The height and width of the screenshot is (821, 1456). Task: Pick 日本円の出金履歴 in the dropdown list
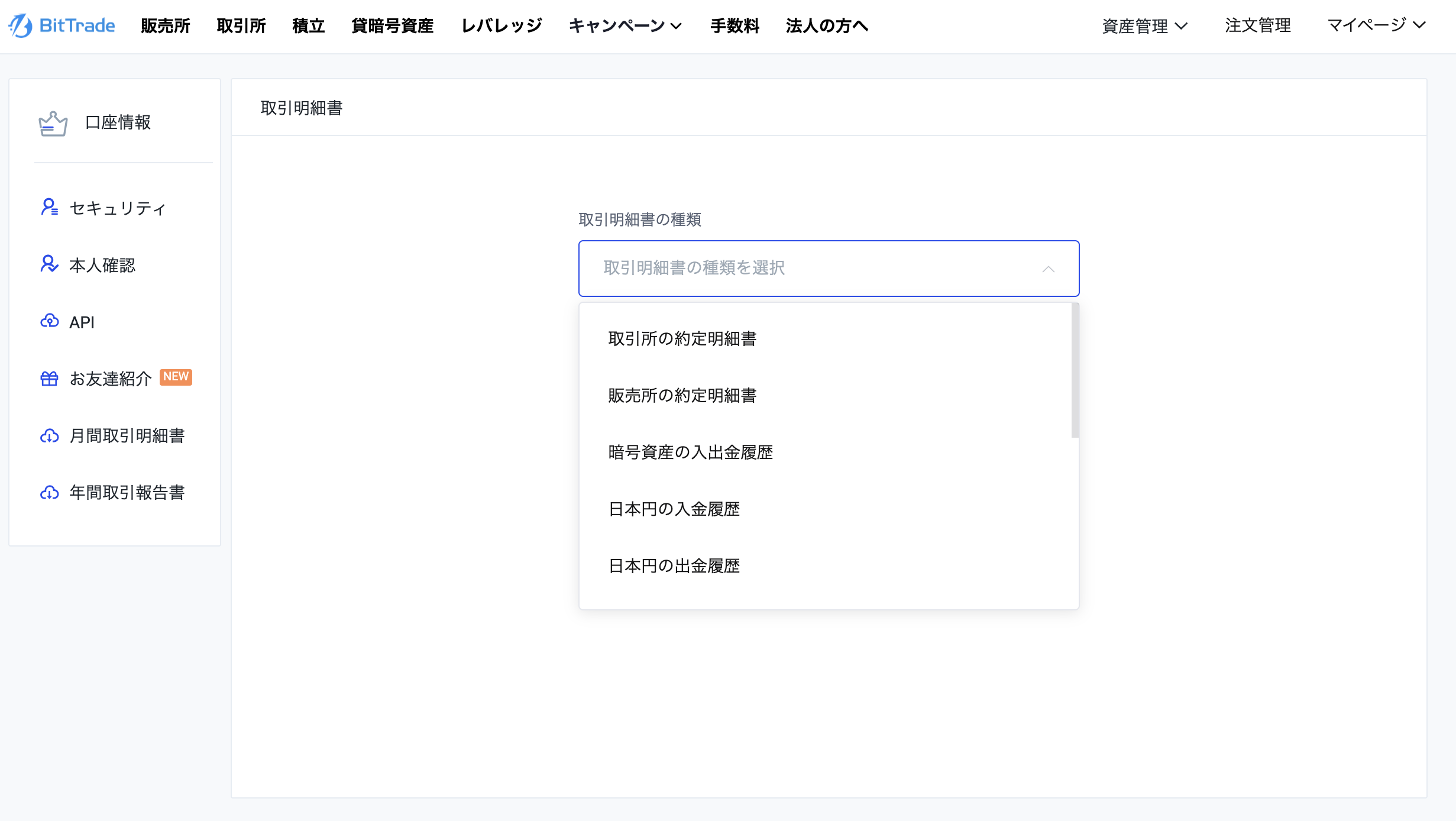[674, 566]
